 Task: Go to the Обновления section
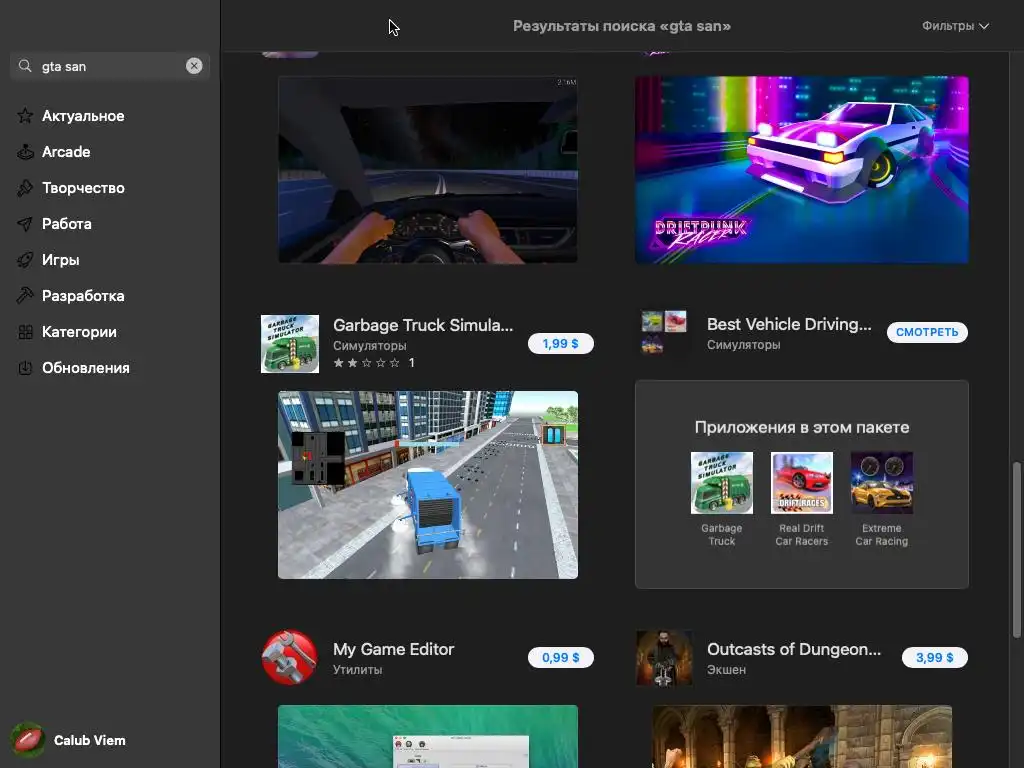tap(86, 368)
